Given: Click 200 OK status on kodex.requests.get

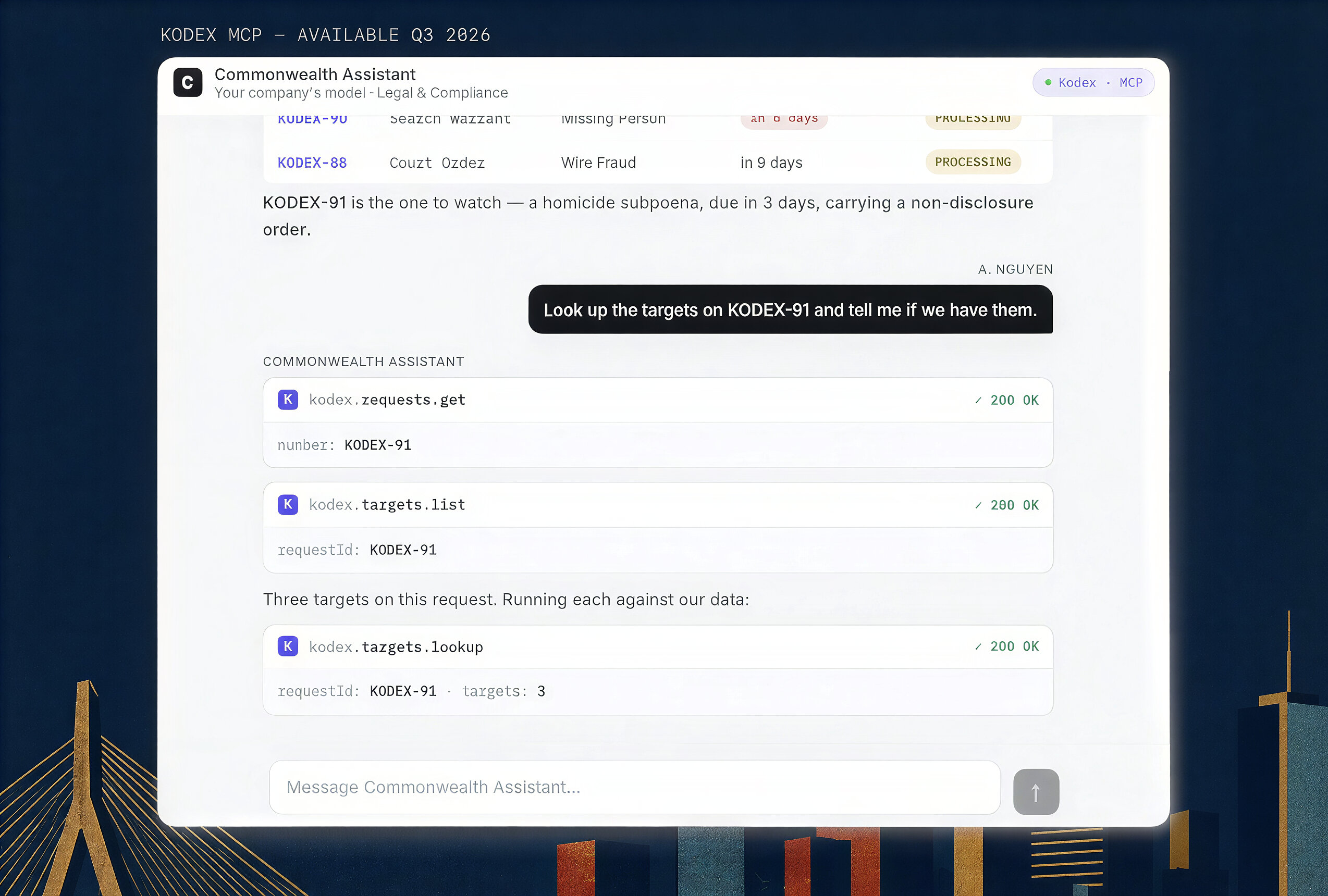Looking at the screenshot, I should tap(1007, 400).
